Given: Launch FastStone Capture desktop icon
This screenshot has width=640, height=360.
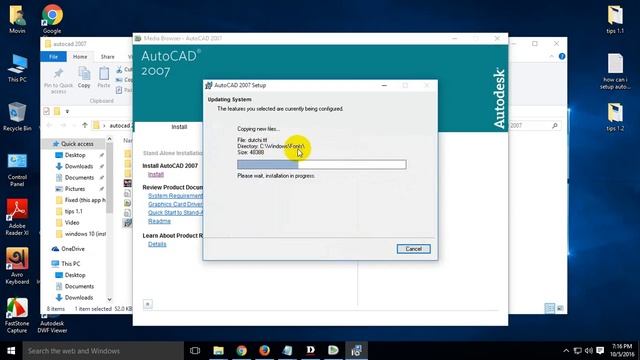Looking at the screenshot, I should [x=17, y=316].
